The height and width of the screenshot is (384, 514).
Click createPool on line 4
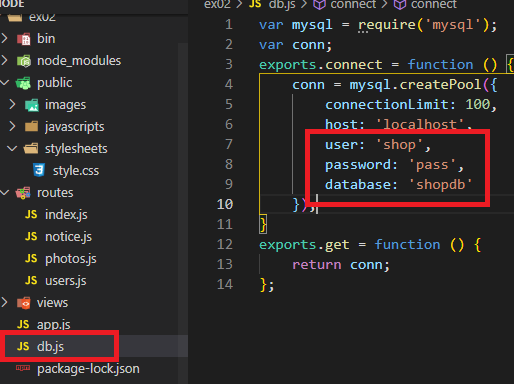pos(440,85)
